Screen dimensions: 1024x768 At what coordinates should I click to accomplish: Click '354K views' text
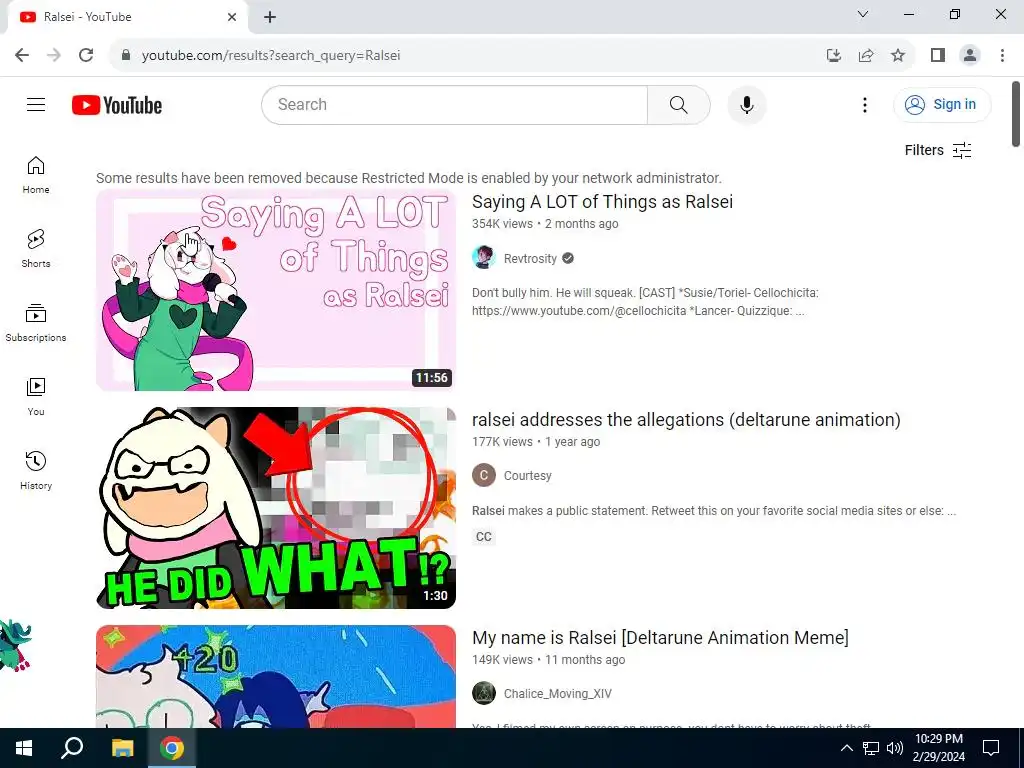tap(502, 224)
